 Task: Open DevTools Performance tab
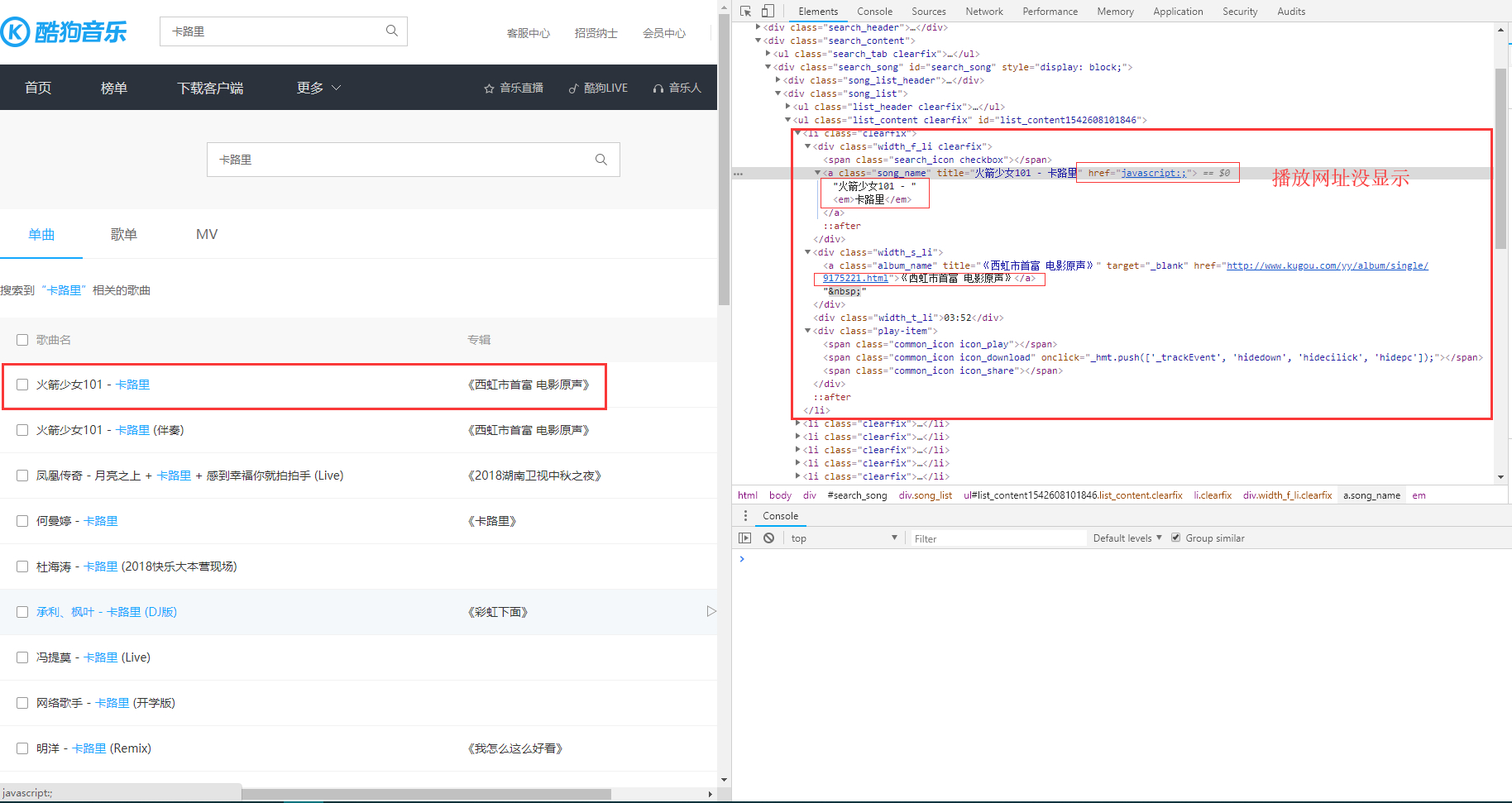1050,12
